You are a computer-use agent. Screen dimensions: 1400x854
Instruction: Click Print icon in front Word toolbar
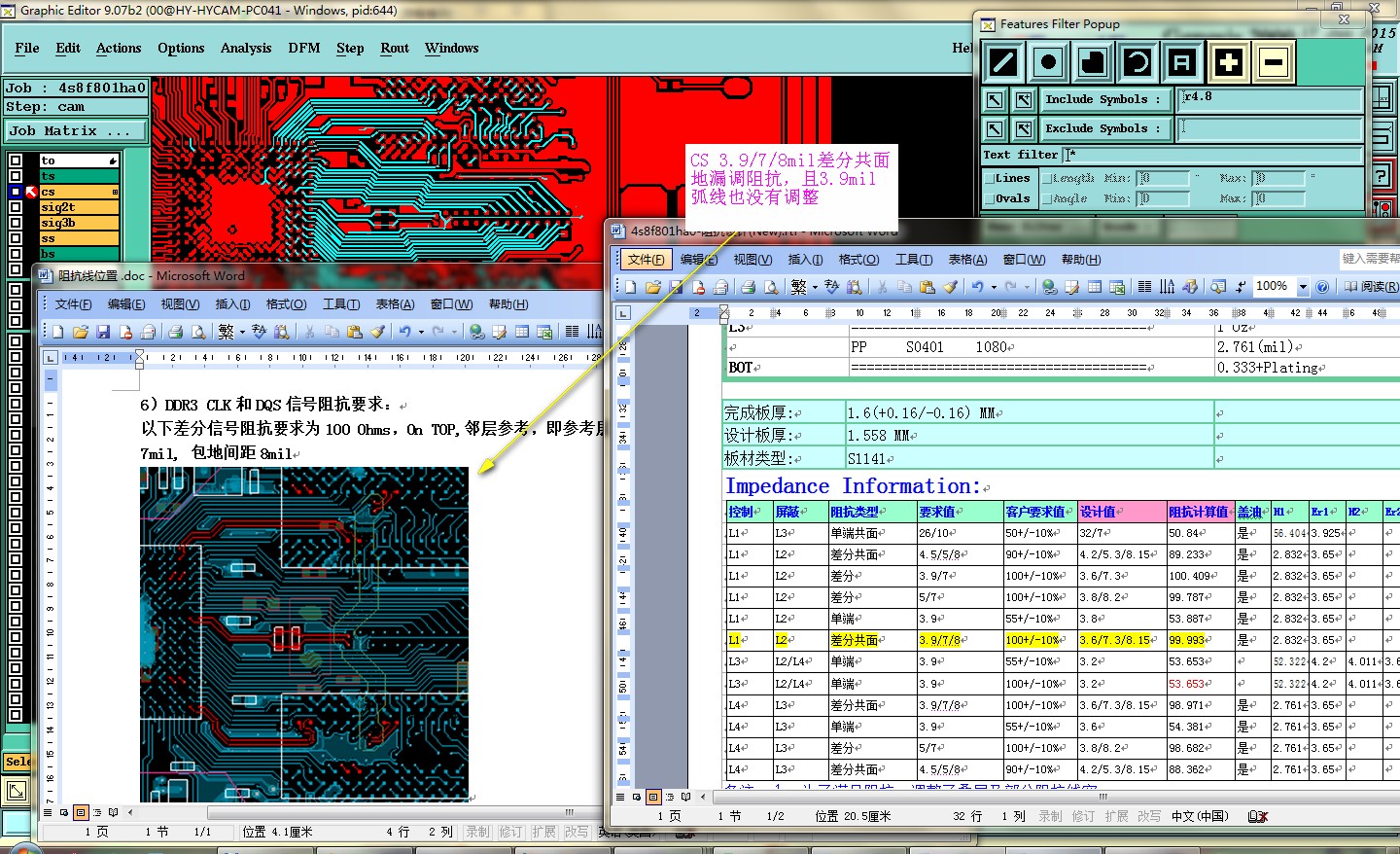[748, 287]
